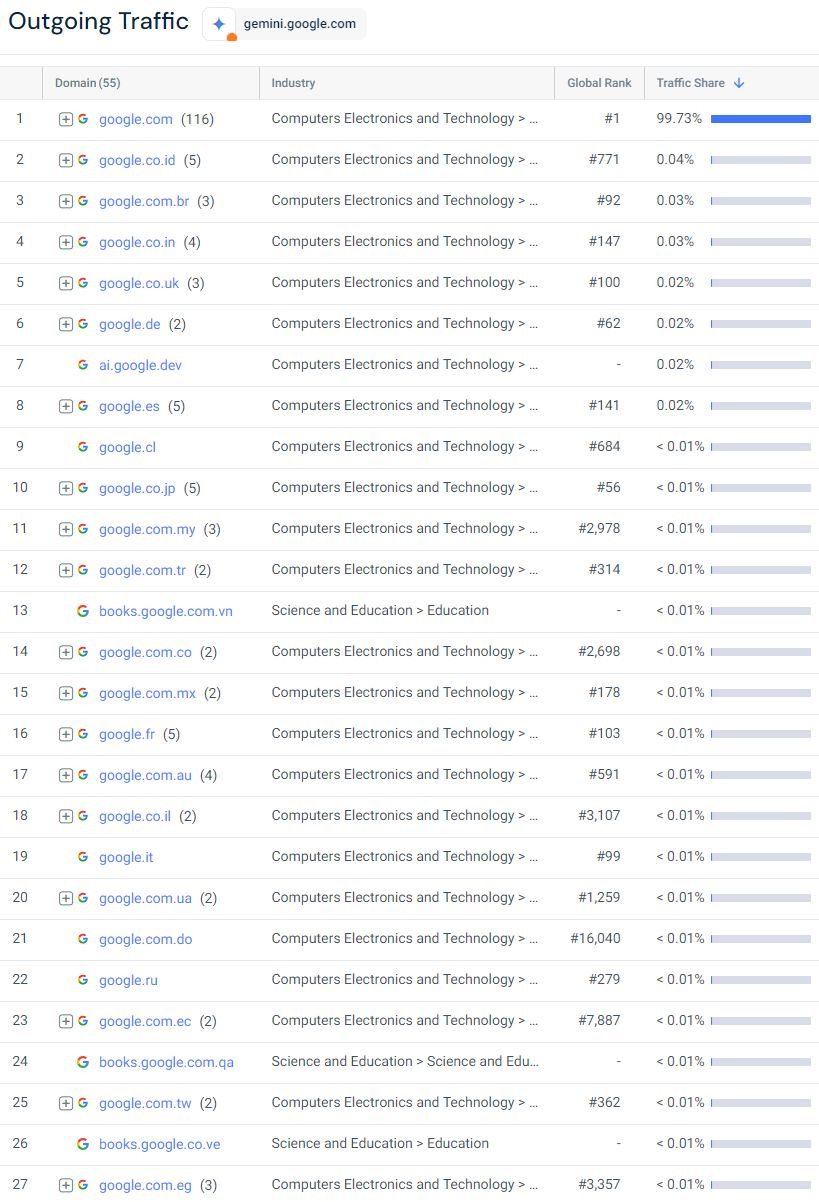Click the traffic share bar for google.com
Screen dimensions: 819x1202
(761, 119)
